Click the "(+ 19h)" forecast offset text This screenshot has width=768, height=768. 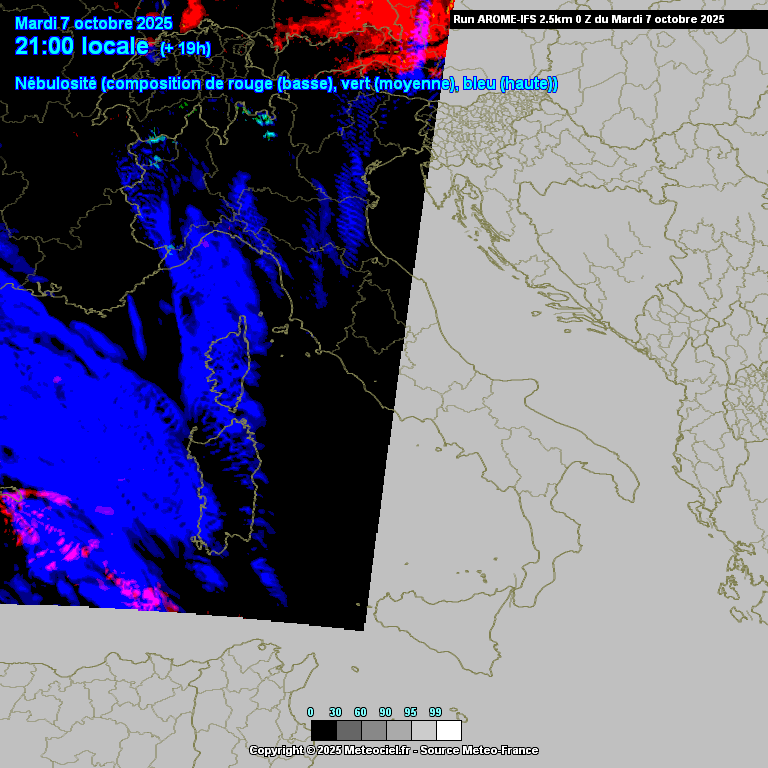click(185, 49)
